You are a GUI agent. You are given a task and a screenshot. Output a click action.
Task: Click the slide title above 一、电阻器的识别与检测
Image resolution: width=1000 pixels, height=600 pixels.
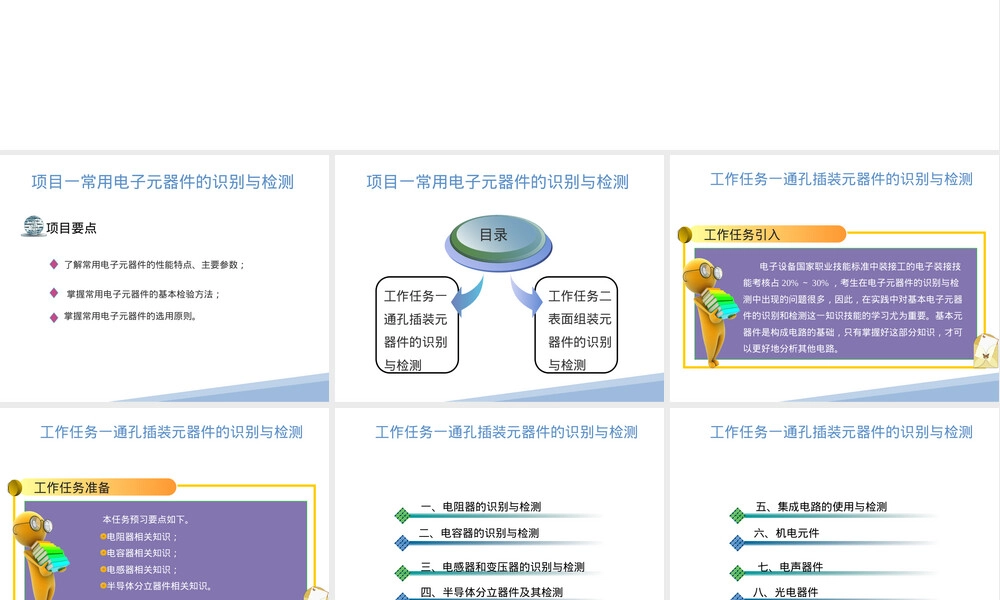[x=506, y=432]
